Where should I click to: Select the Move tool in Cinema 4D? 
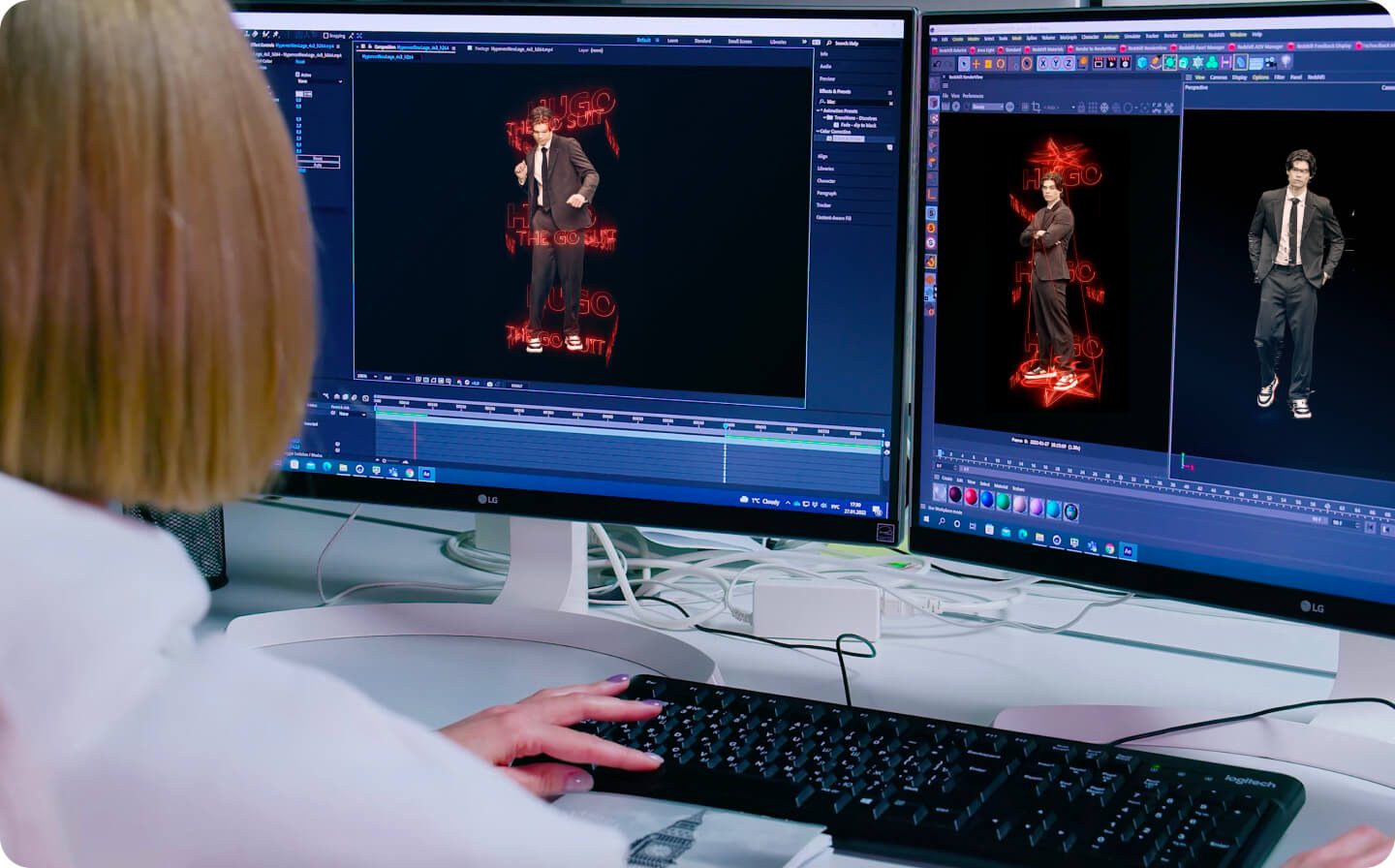pos(975,63)
